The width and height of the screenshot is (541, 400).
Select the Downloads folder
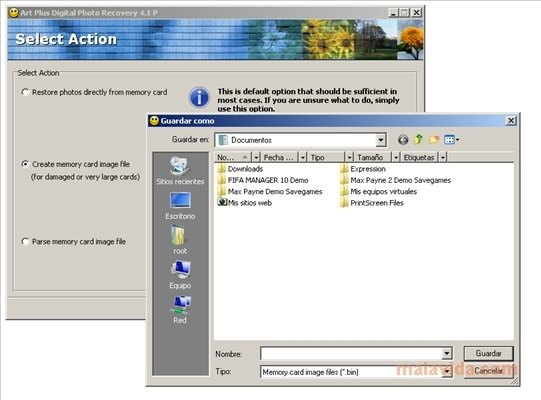coord(240,169)
